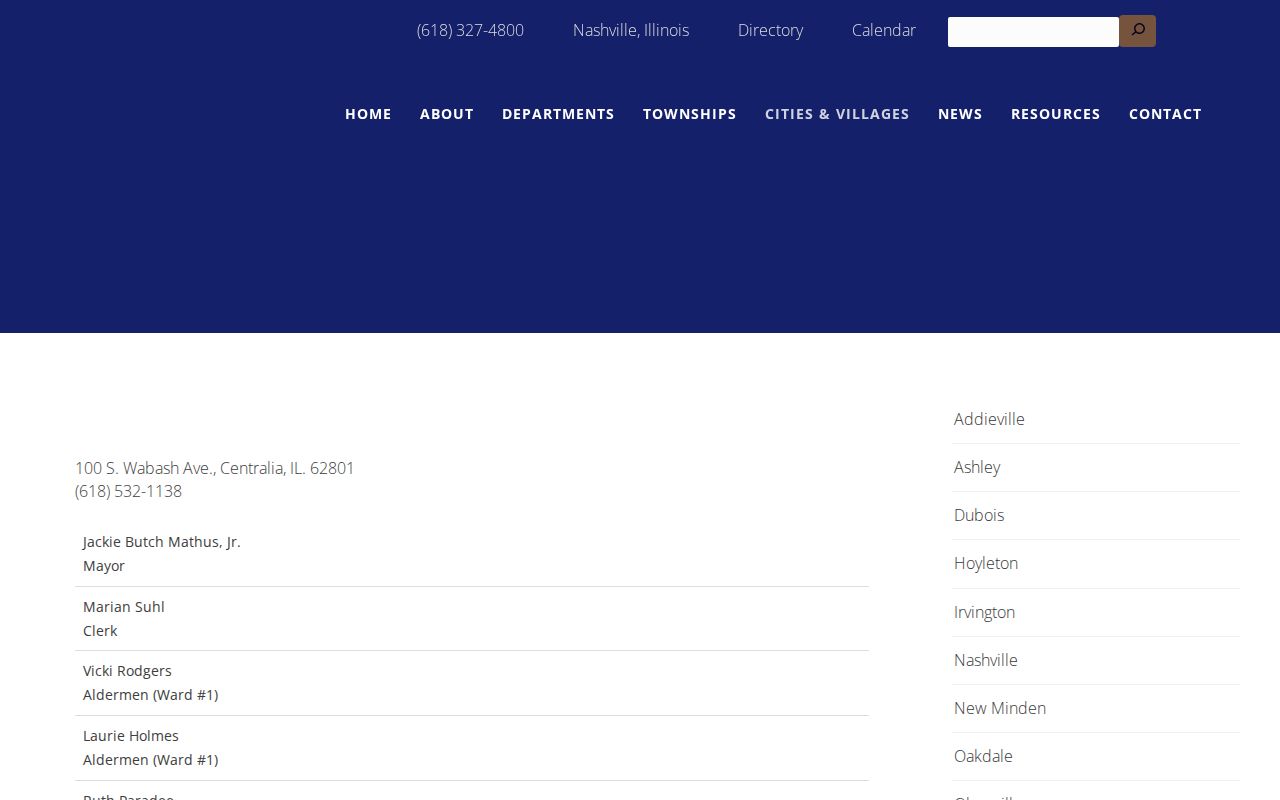
Task: Open the Departments menu
Action: pos(558,114)
